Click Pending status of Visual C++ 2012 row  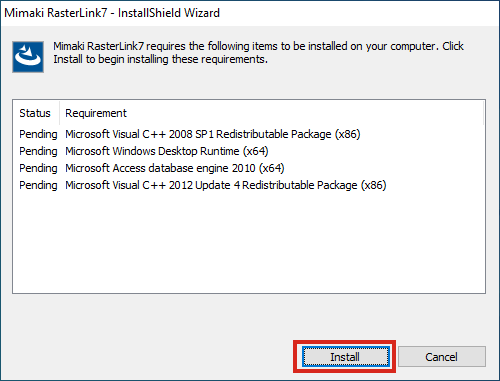pos(38,185)
